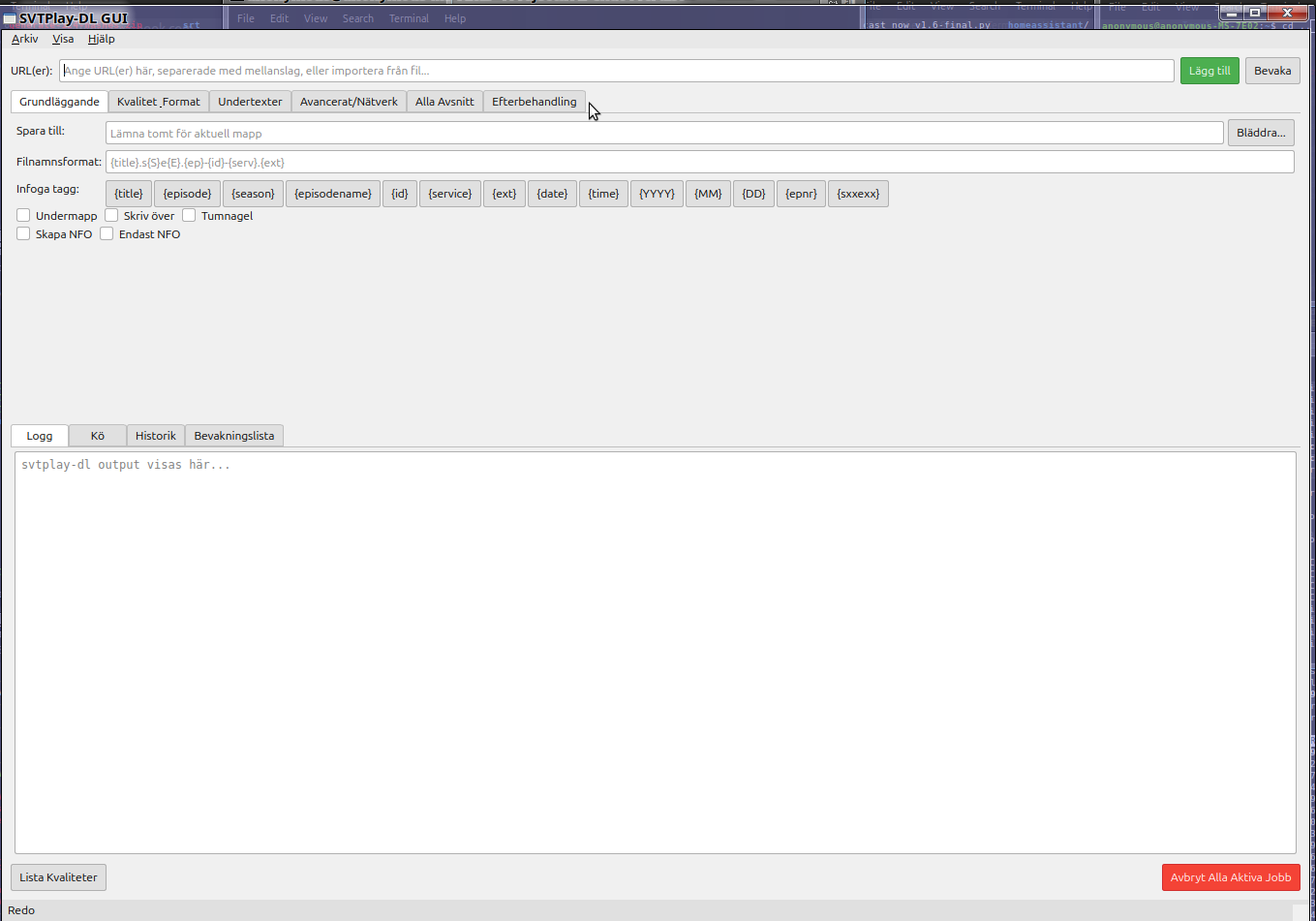Image resolution: width=1316 pixels, height=921 pixels.
Task: Open the Arkiv menu
Action: 24,39
